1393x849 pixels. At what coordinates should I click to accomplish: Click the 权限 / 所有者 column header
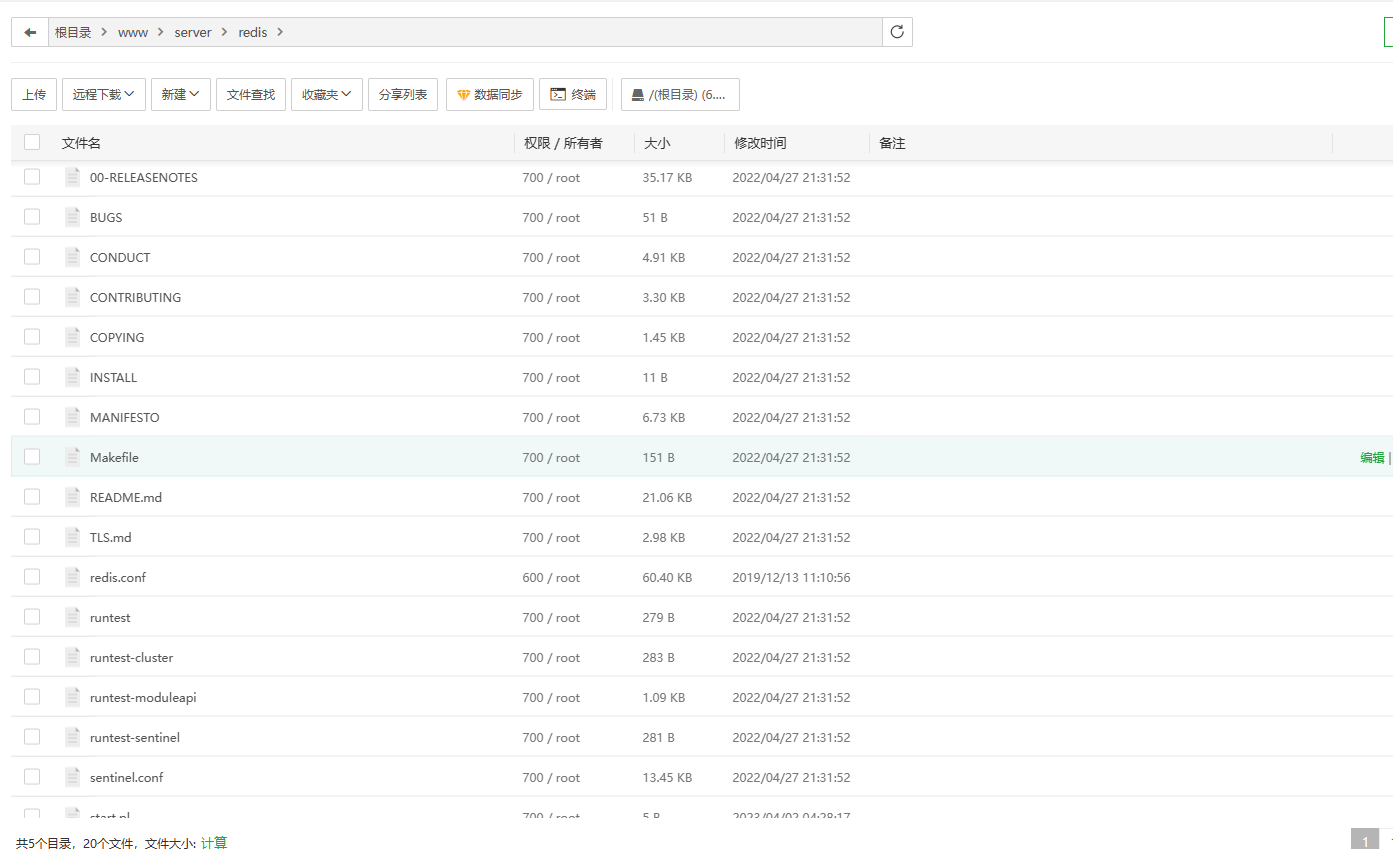(564, 143)
